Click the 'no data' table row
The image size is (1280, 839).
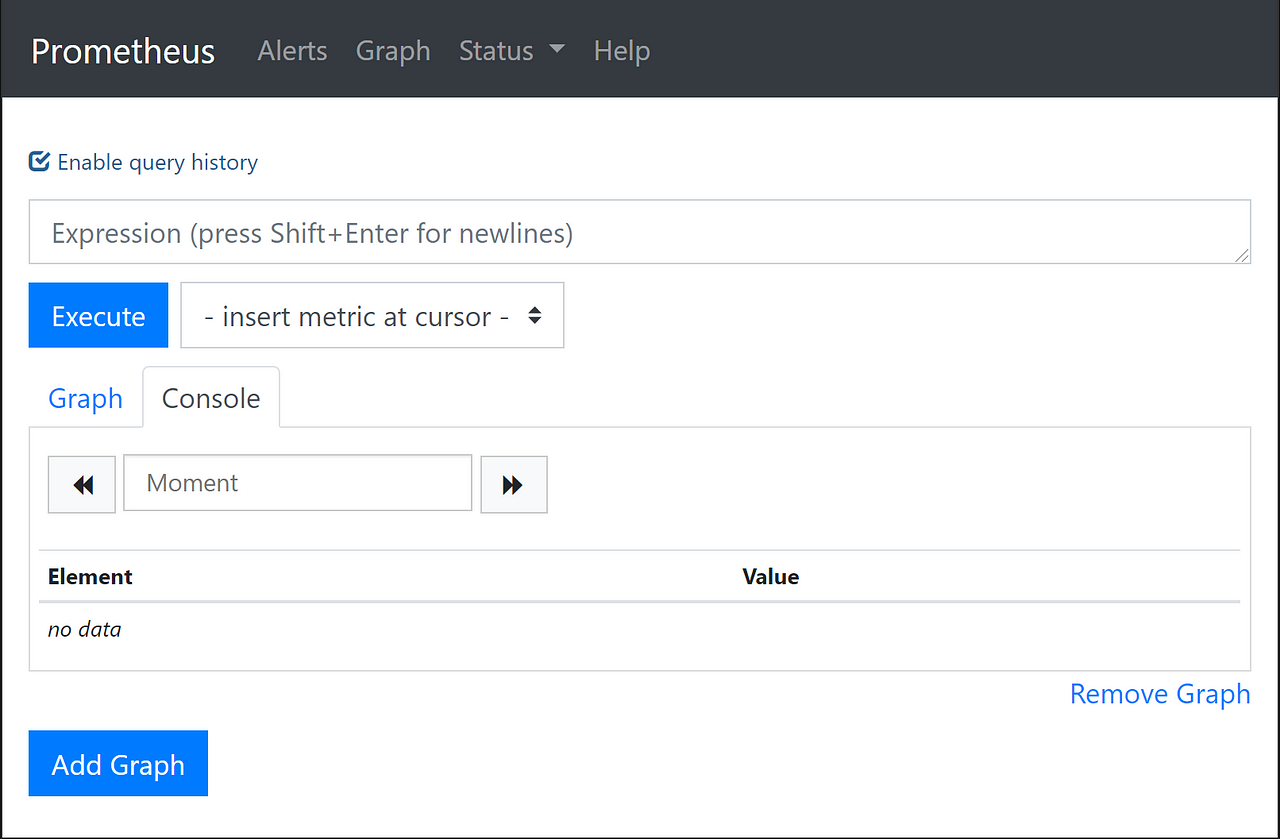pyautogui.click(x=639, y=629)
